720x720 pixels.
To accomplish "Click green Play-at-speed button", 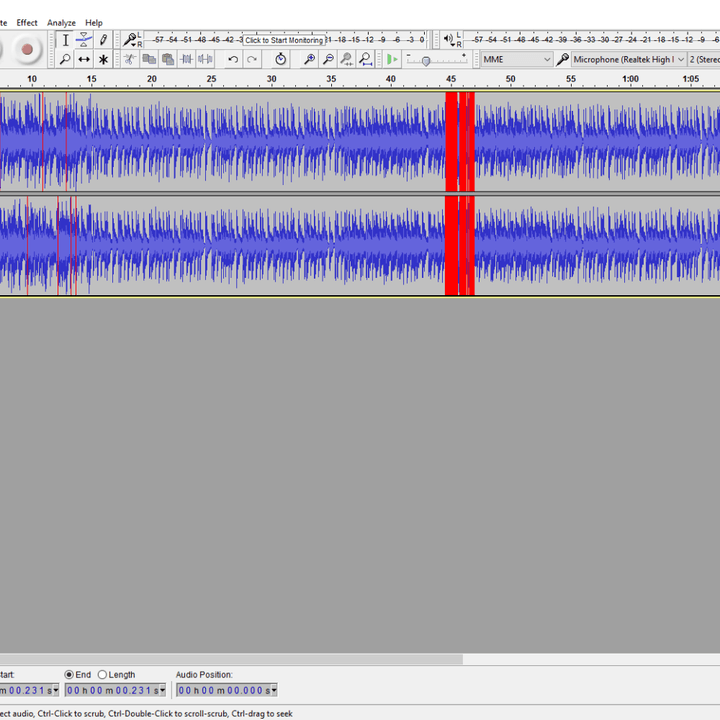I will coord(392,59).
